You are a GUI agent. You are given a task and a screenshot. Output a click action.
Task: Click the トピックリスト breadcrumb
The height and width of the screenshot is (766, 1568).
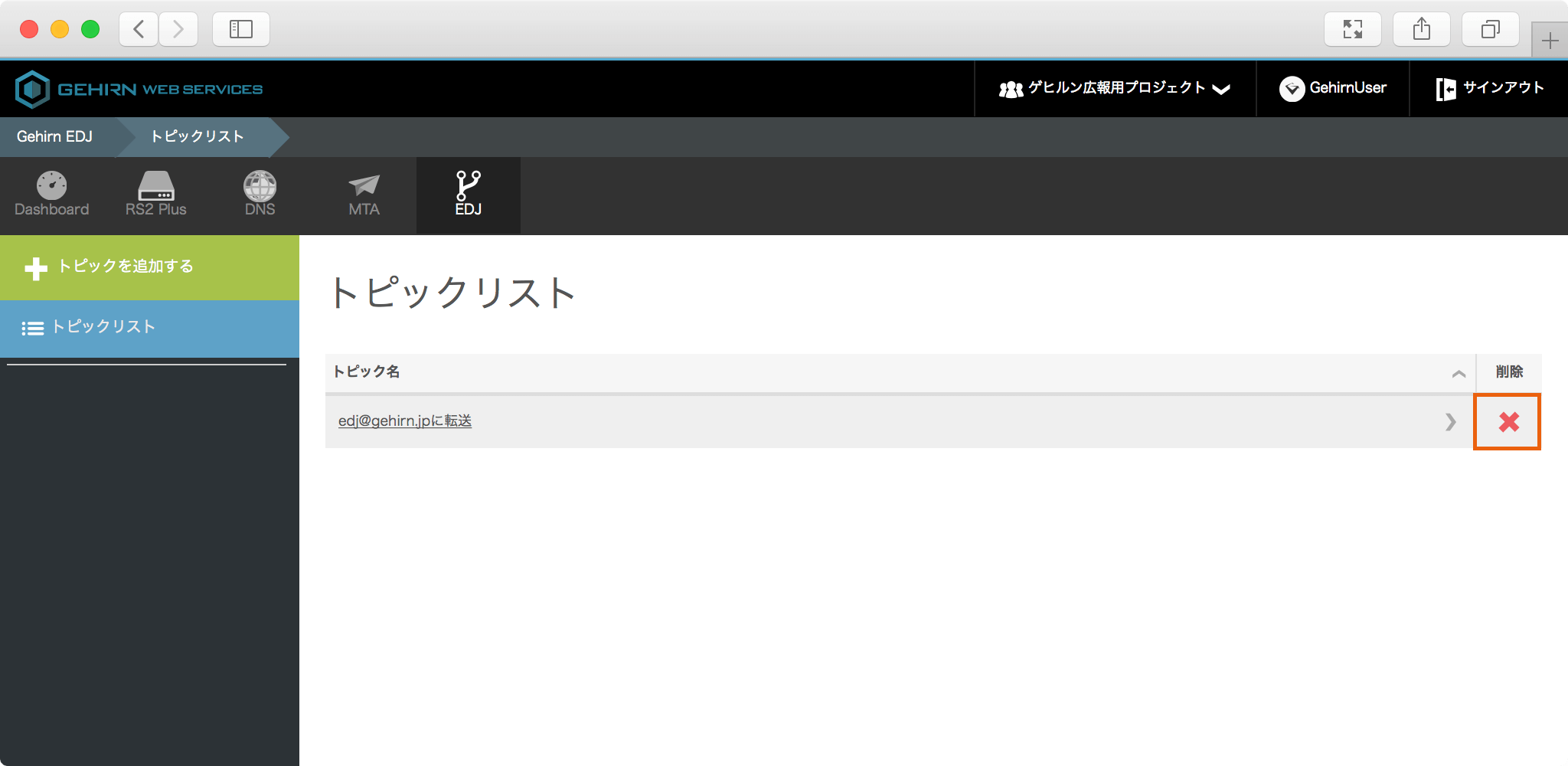pos(197,137)
